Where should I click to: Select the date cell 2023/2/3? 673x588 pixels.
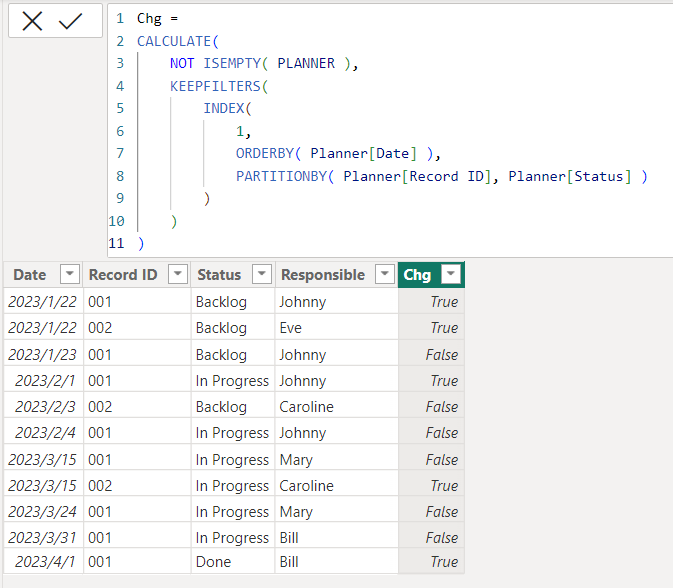pos(45,407)
